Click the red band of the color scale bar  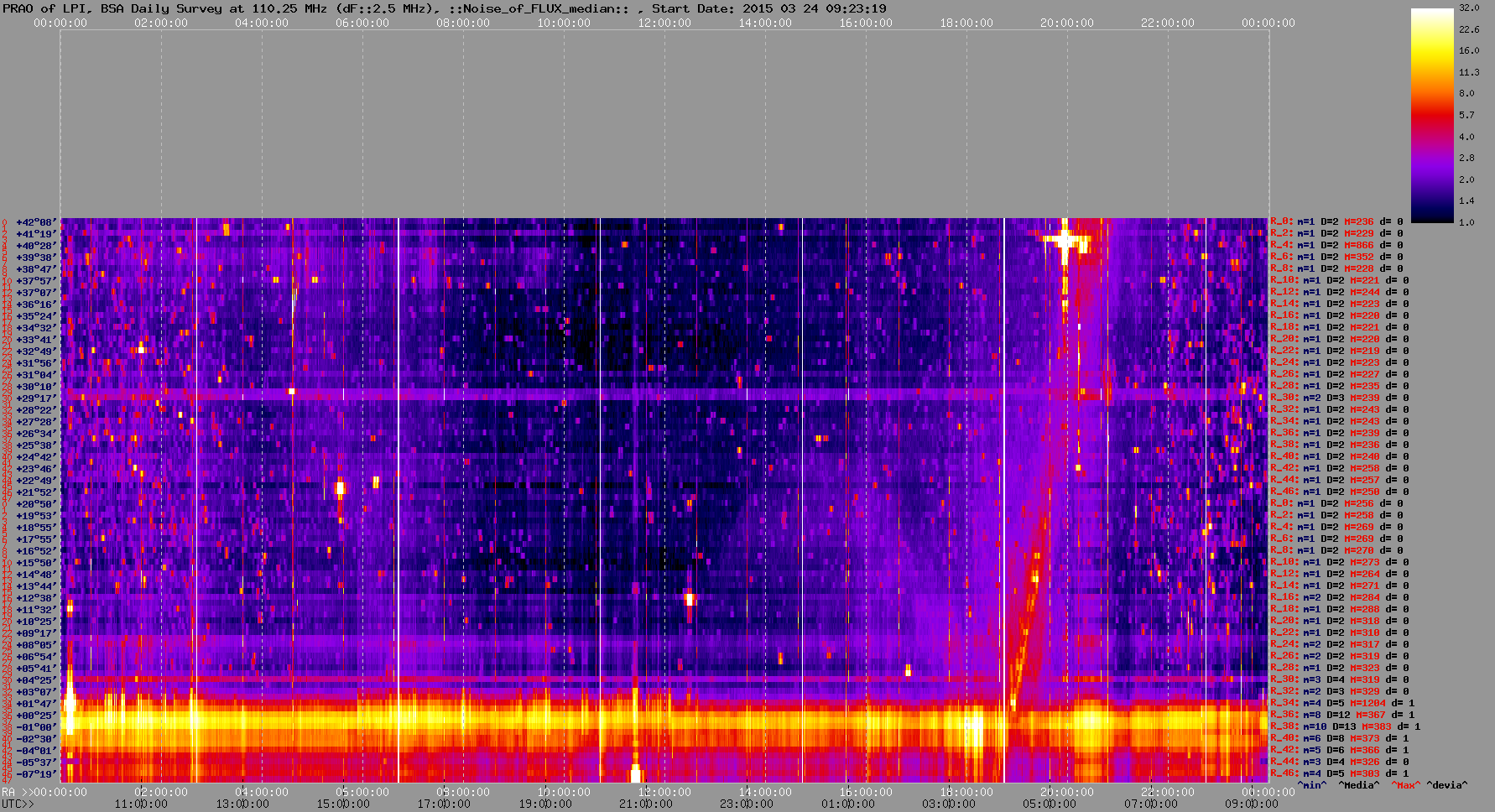tap(1432, 116)
